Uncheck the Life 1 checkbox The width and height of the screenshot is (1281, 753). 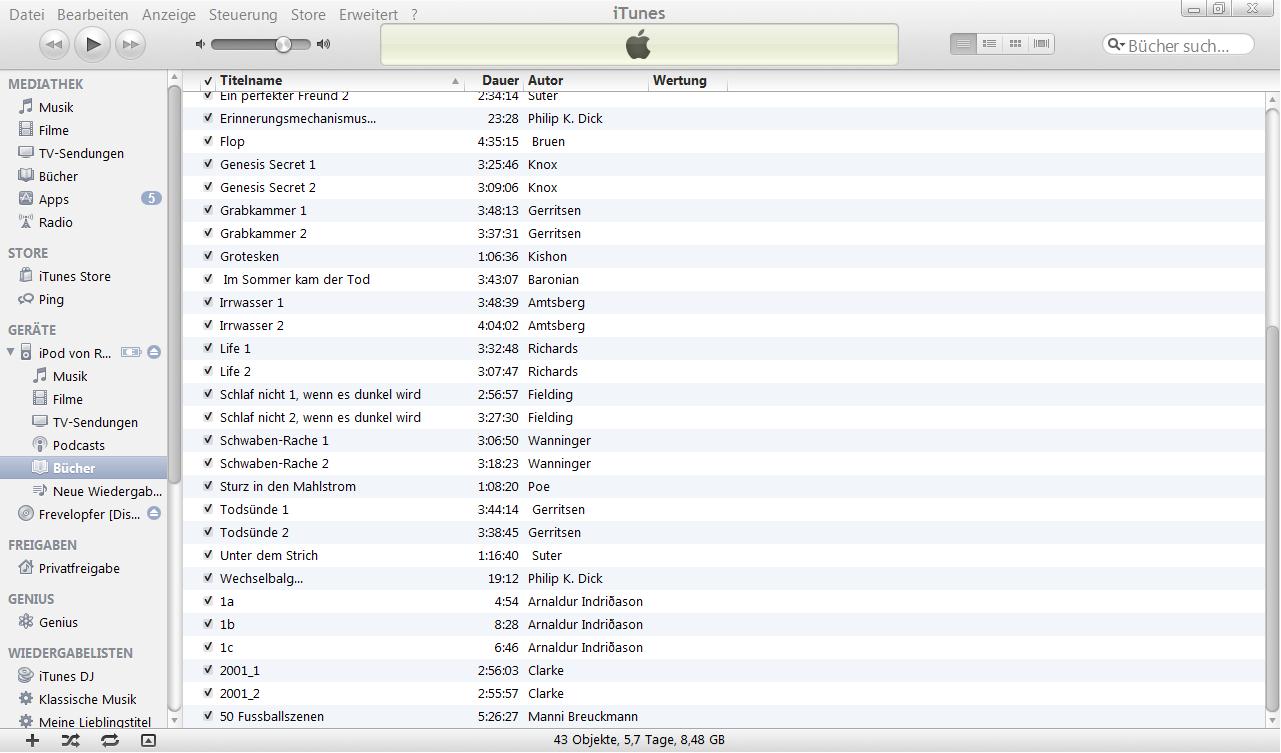tap(208, 348)
